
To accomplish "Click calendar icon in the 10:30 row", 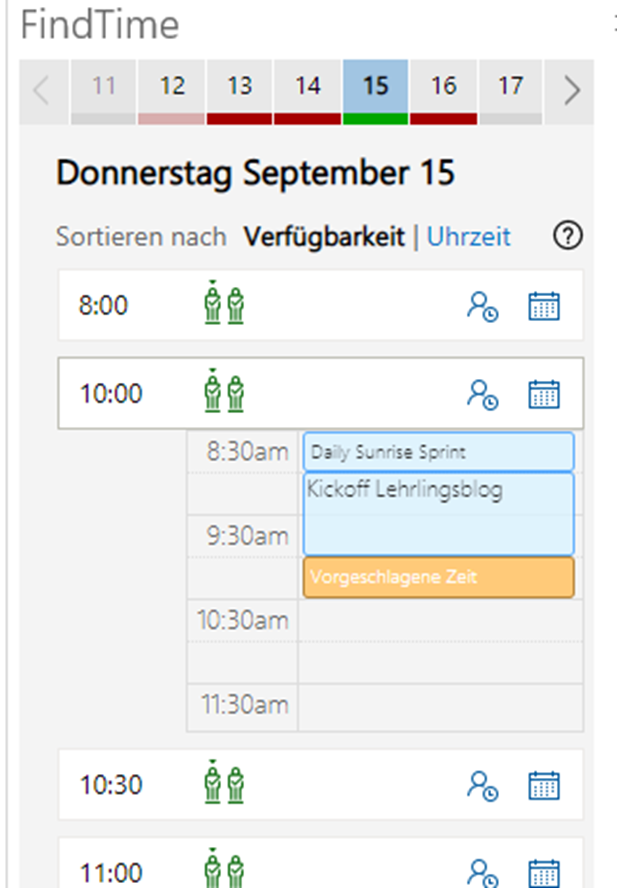I will pos(544,785).
